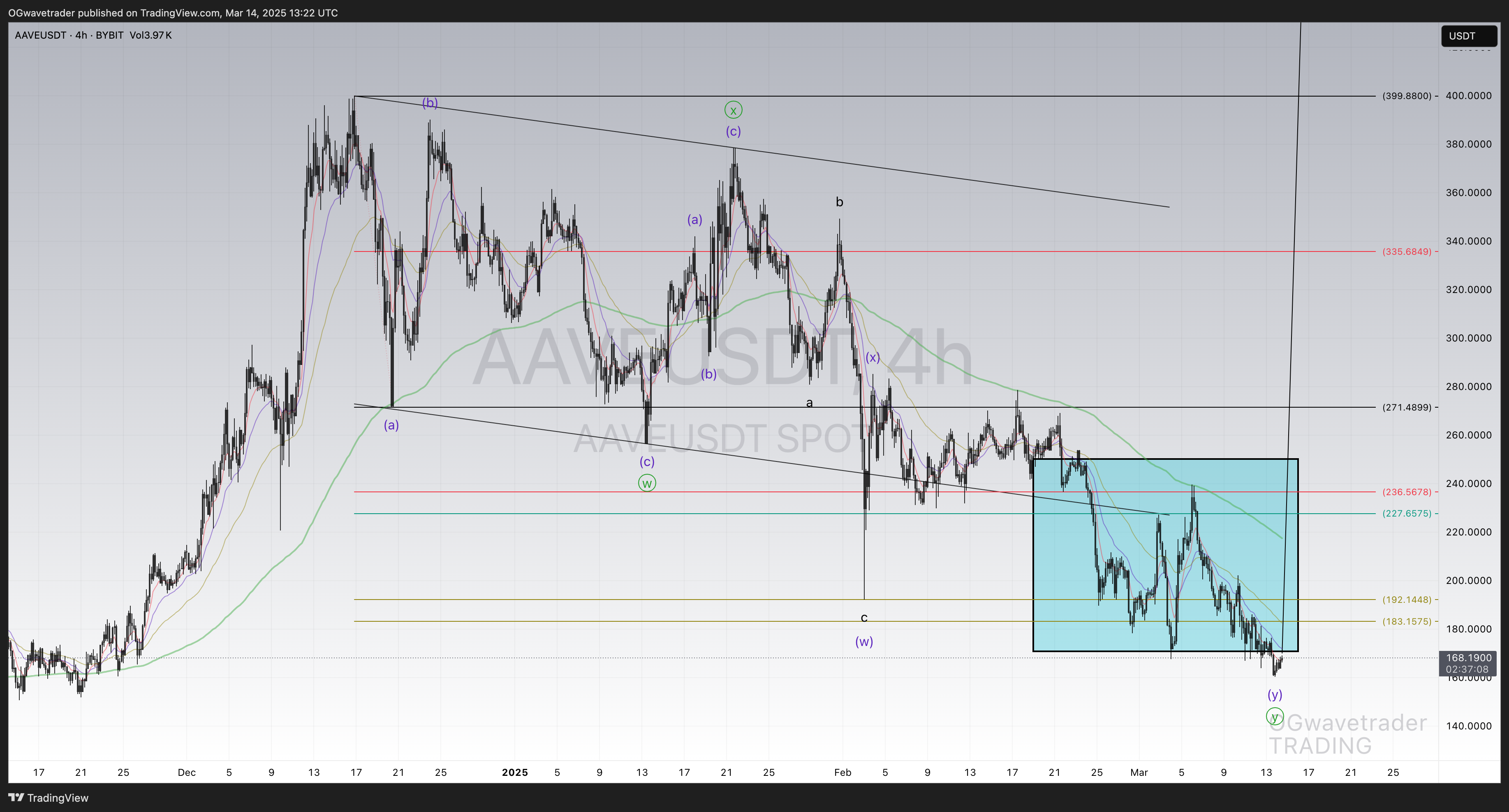Image resolution: width=1509 pixels, height=812 pixels.
Task: Click the purple (y) wave label
Action: (x=1275, y=694)
